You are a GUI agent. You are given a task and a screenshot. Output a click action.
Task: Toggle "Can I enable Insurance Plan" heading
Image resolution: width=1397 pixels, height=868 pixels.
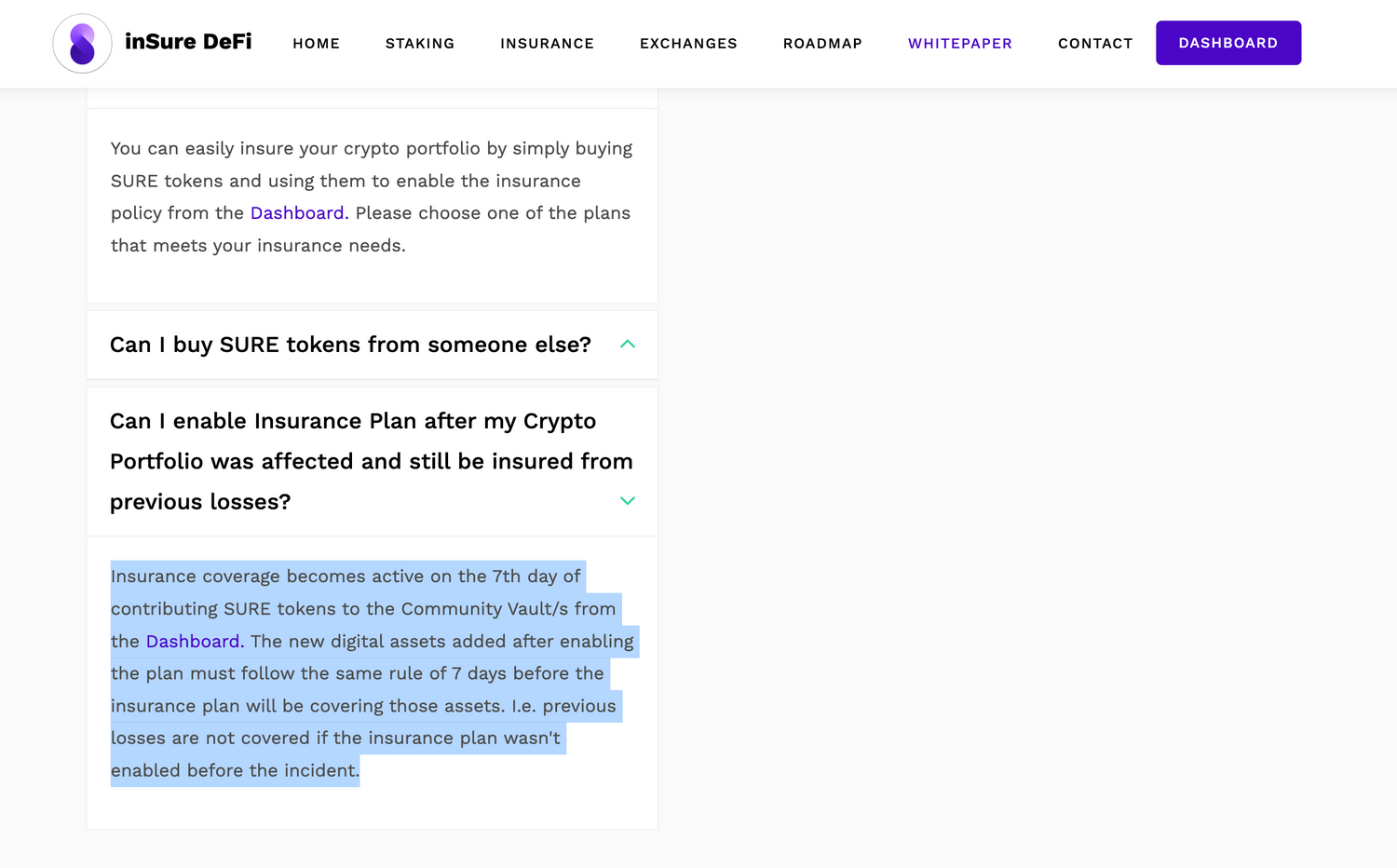(x=352, y=461)
